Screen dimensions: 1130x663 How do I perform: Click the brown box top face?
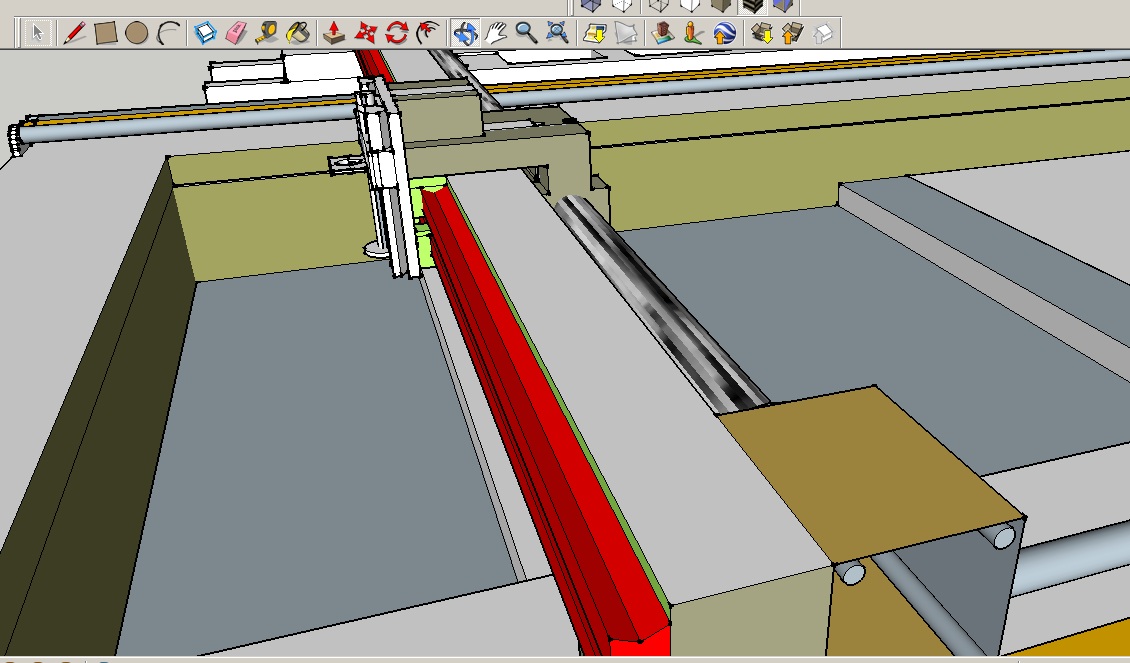(872, 472)
